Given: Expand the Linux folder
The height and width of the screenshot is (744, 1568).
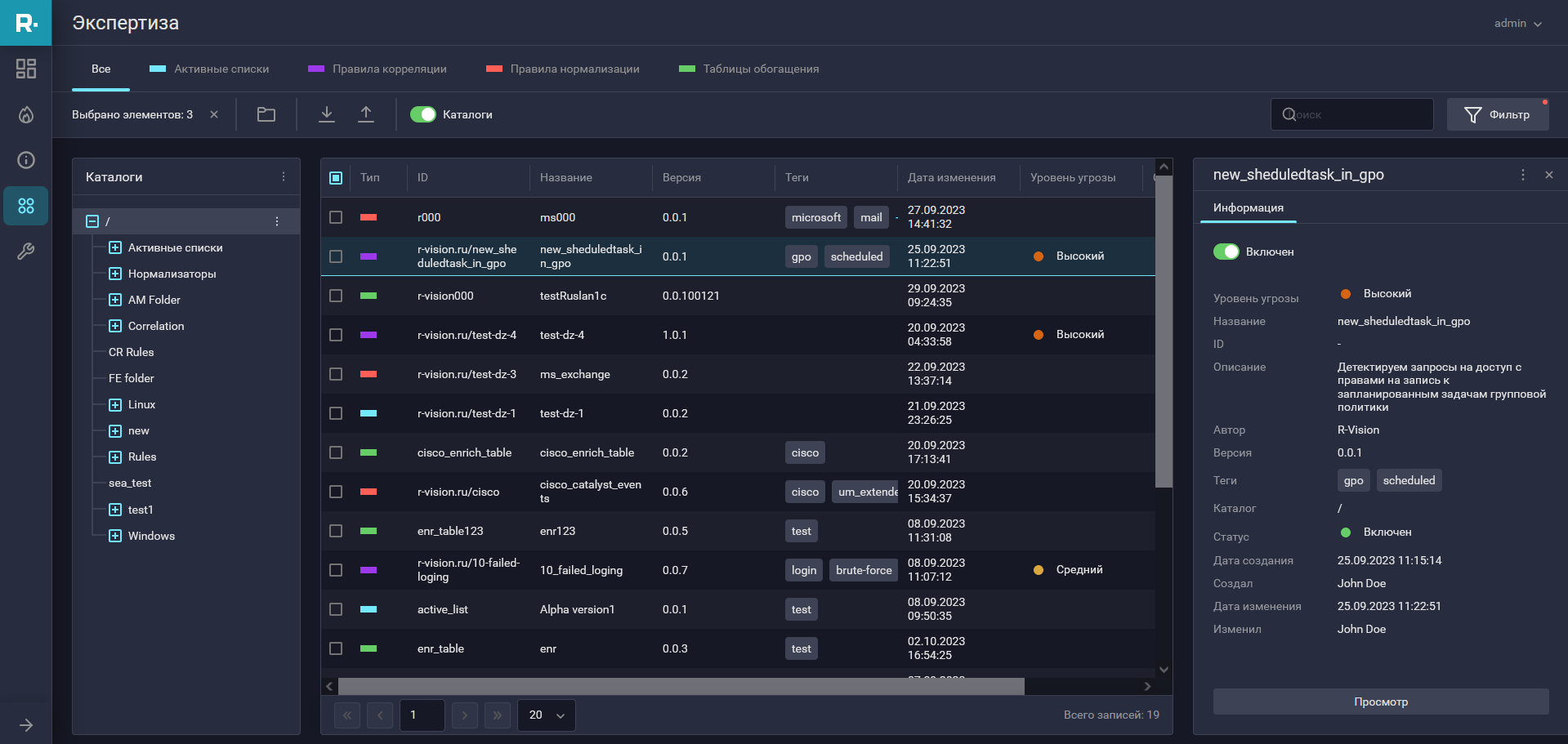Looking at the screenshot, I should pyautogui.click(x=115, y=404).
